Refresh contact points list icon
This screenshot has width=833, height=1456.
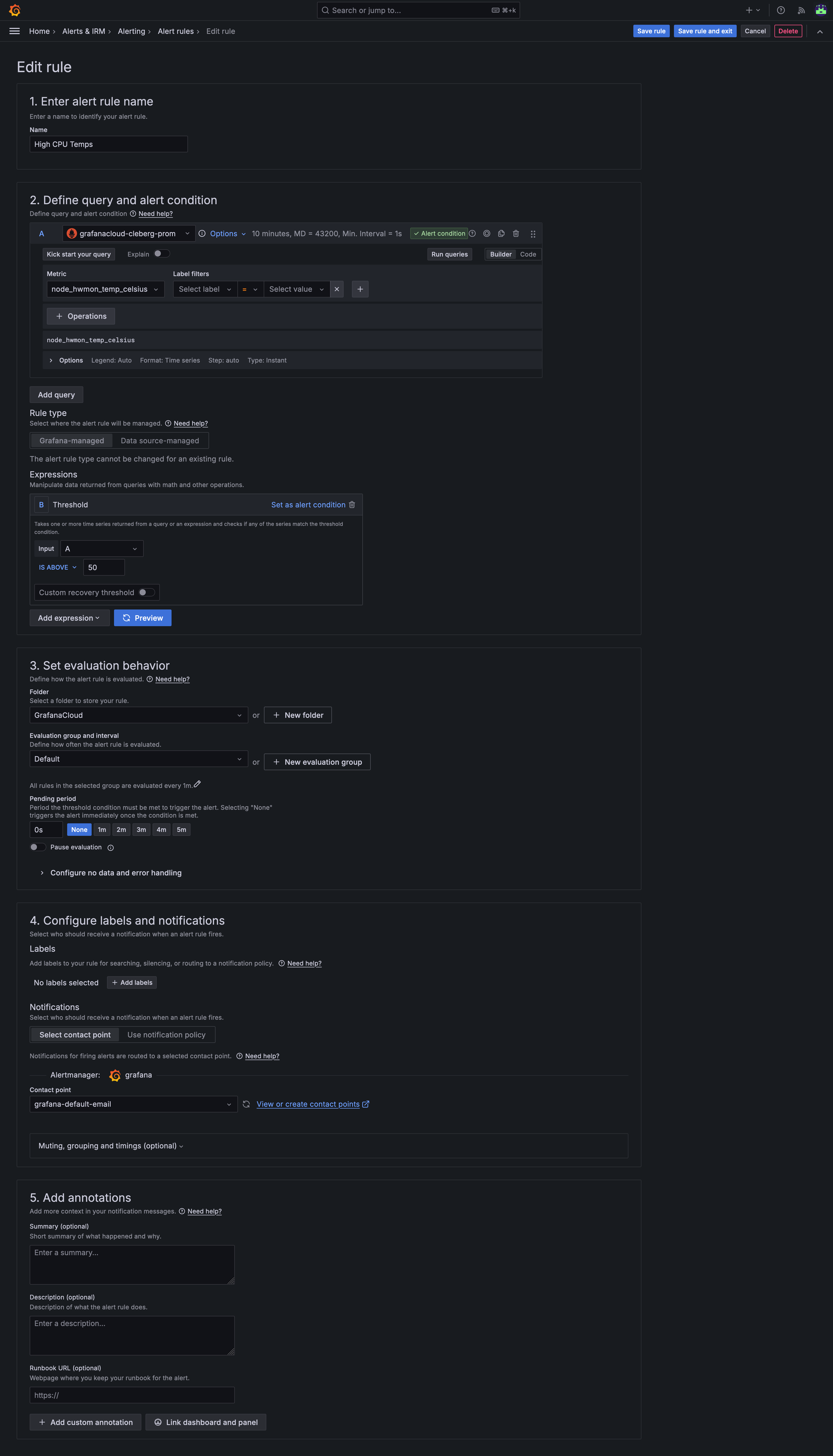(x=246, y=1104)
